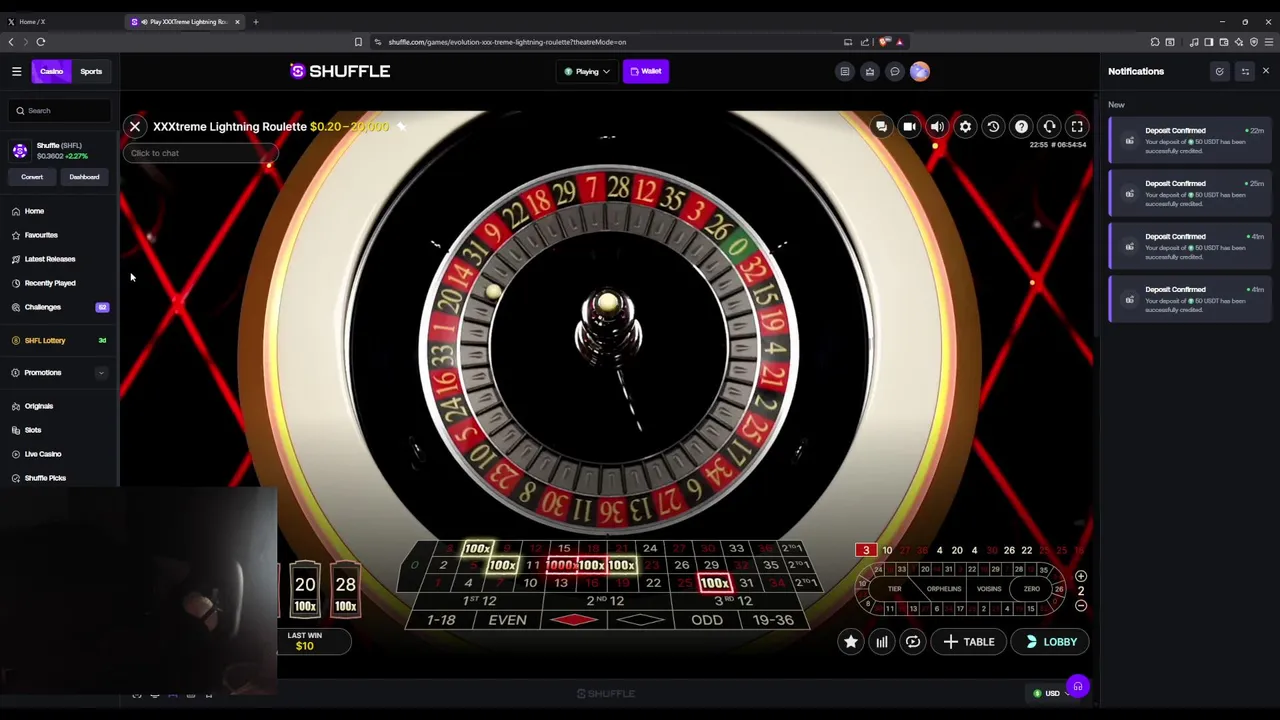Screen dimensions: 1280x720
Task: Open Shuffle Picks in sidebar
Action: point(45,478)
